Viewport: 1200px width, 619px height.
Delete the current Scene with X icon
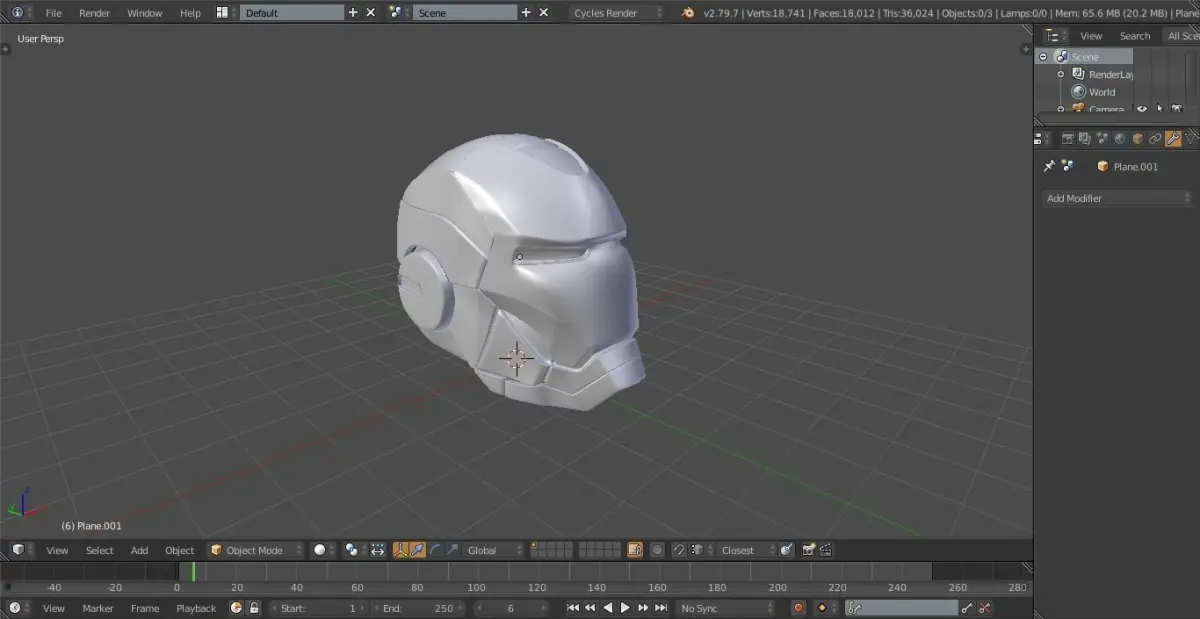click(544, 13)
